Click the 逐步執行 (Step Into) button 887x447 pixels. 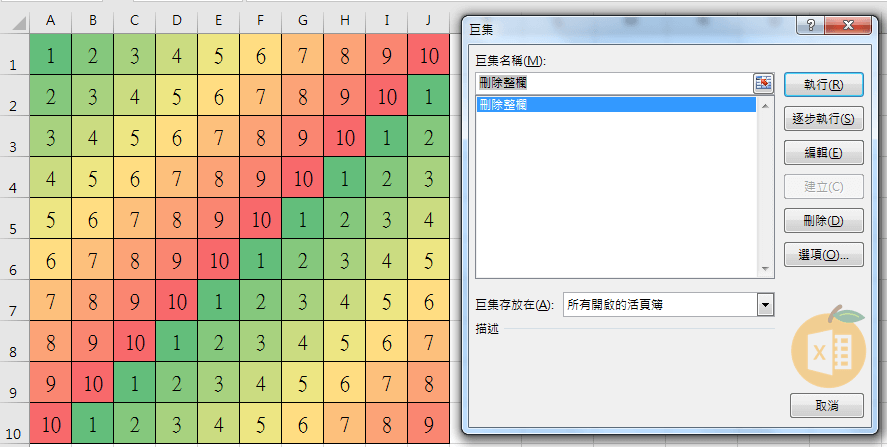pyautogui.click(x=825, y=119)
